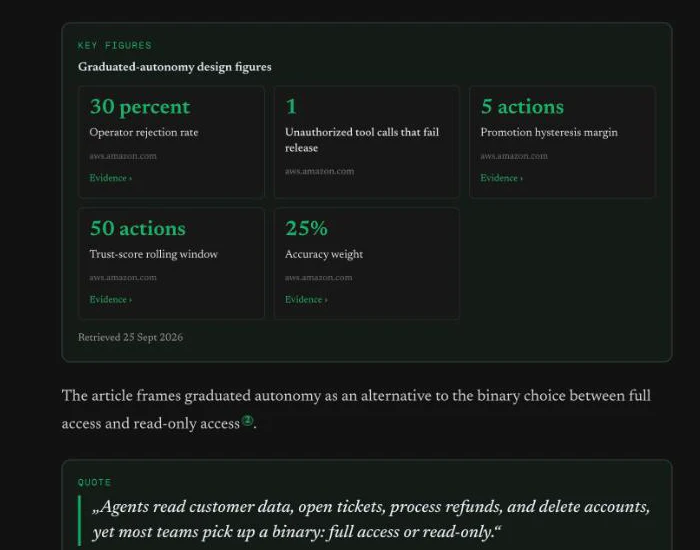Open citation 2 footnote marker
This screenshot has width=700, height=550.
[x=248, y=420]
